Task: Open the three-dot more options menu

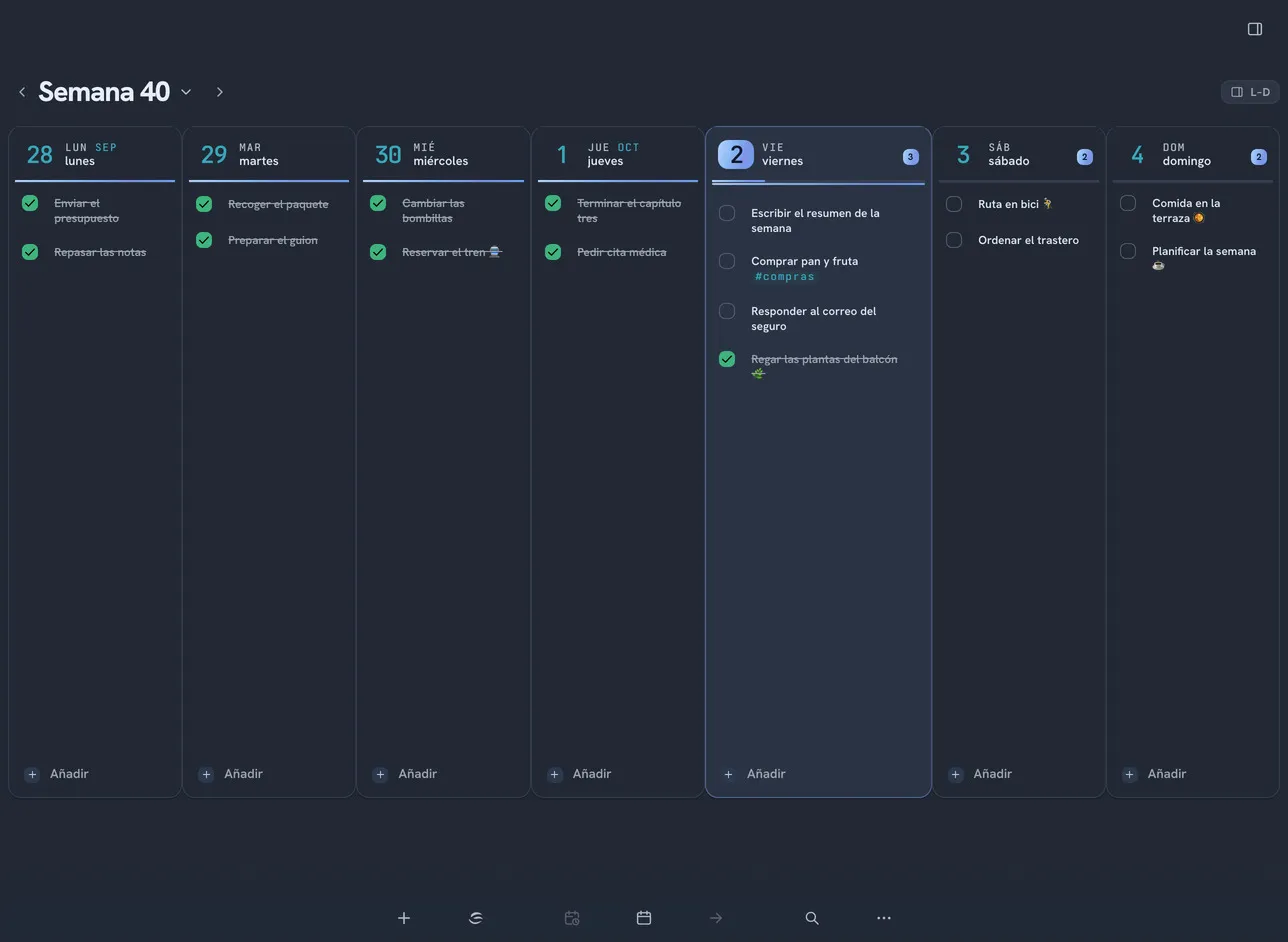Action: pos(884,918)
